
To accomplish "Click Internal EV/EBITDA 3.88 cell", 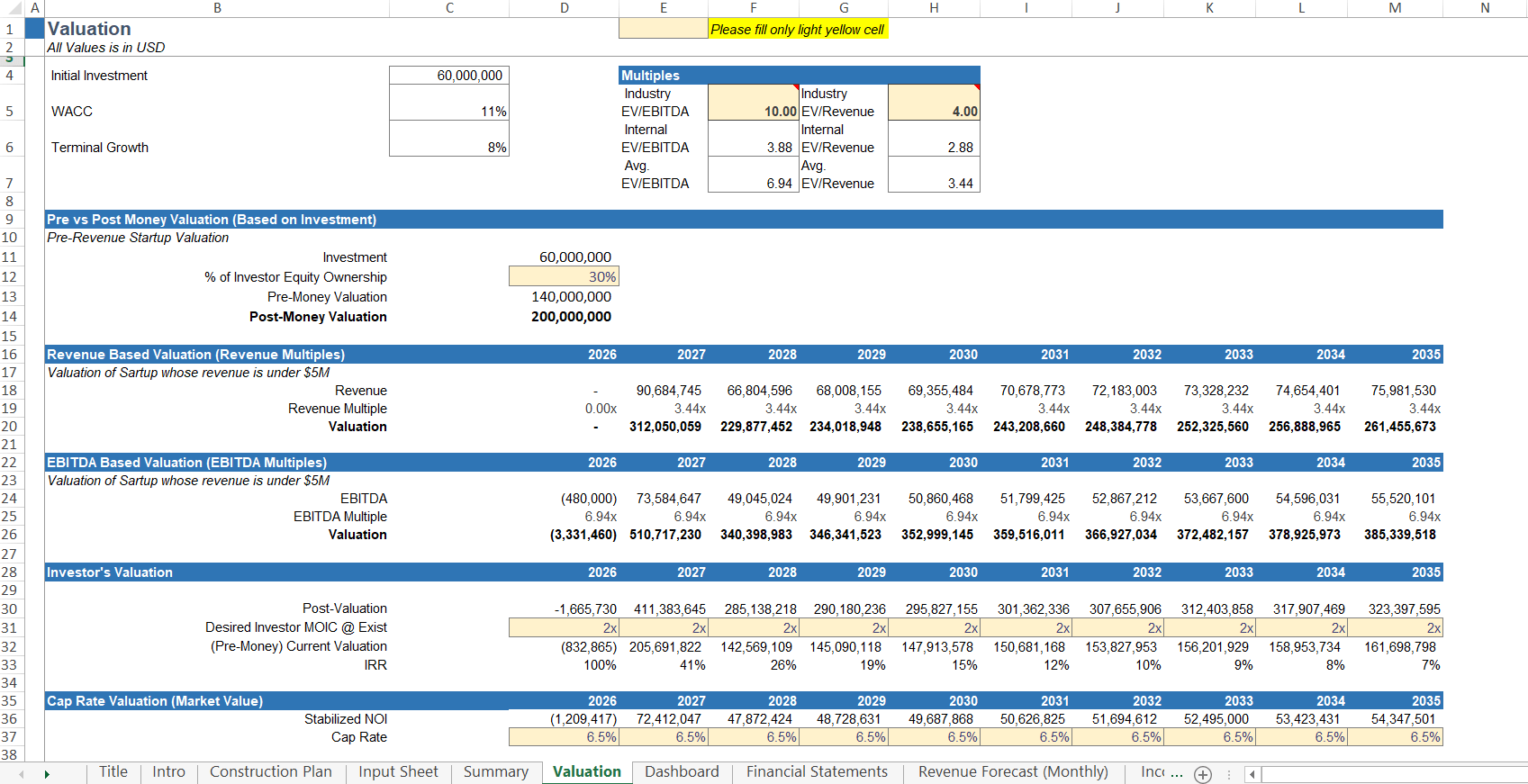I will pyautogui.click(x=754, y=139).
